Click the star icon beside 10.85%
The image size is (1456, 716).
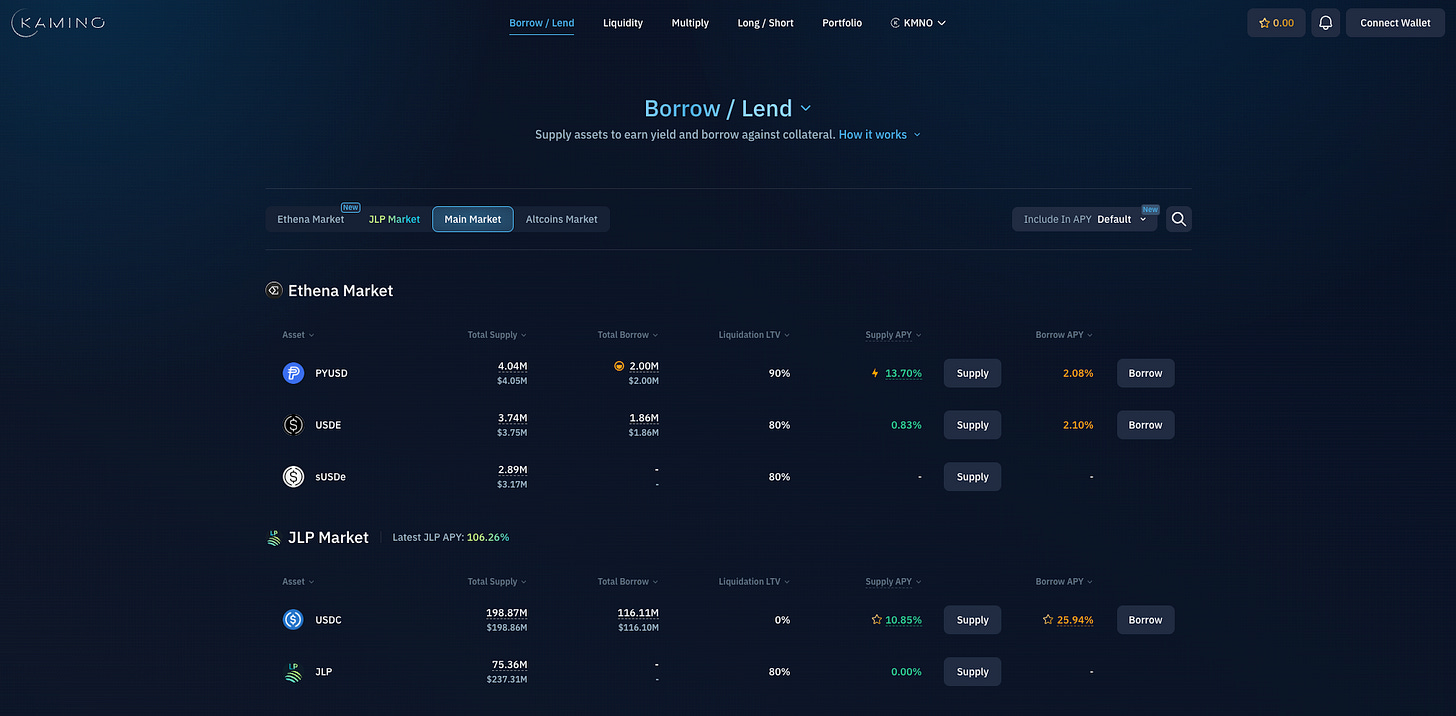tap(877, 620)
